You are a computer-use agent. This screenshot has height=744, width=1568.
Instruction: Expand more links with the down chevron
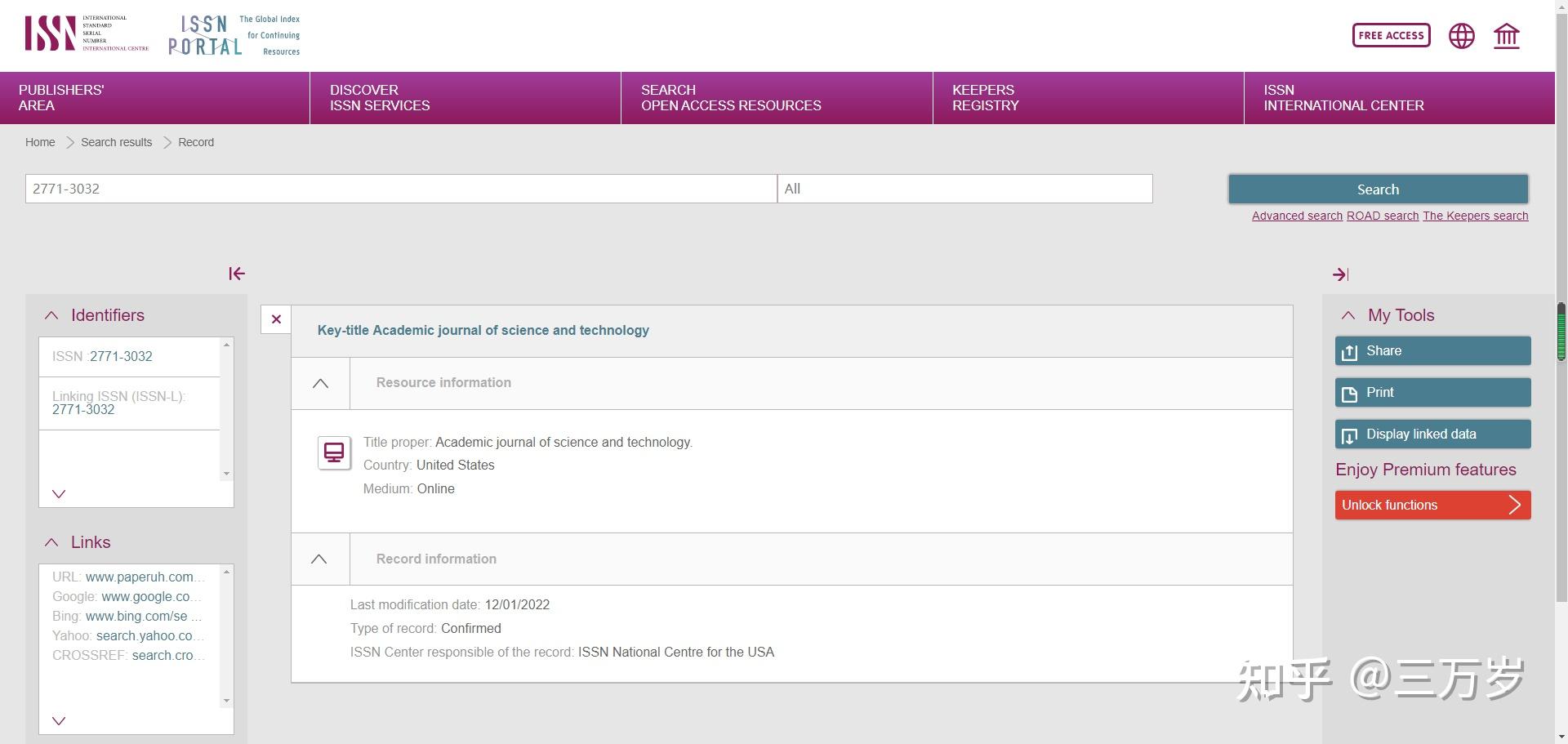click(59, 721)
